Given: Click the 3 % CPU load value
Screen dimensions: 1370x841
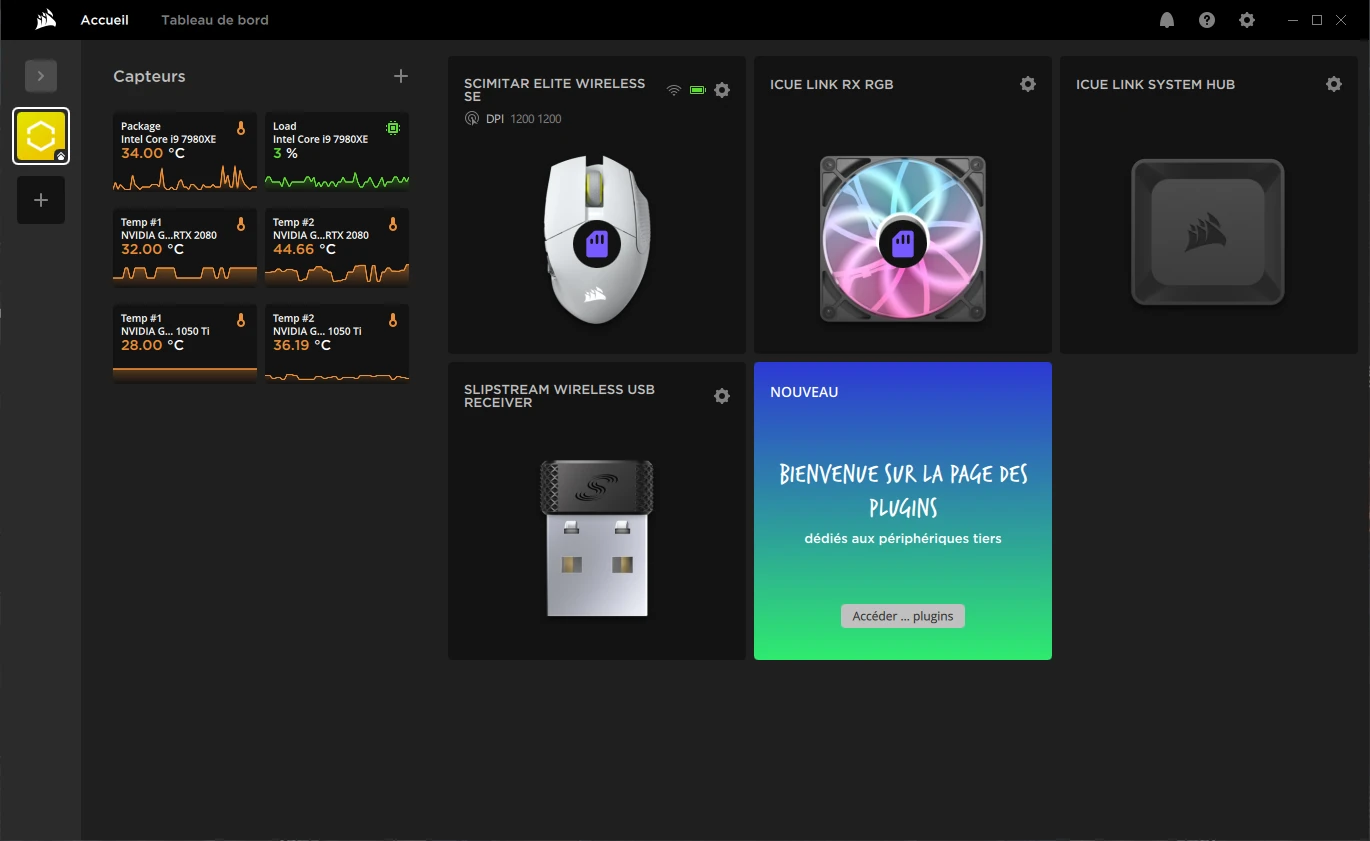Looking at the screenshot, I should (x=285, y=153).
